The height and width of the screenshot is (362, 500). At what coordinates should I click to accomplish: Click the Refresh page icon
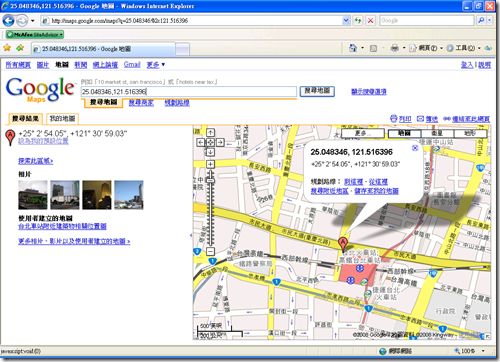(x=358, y=21)
